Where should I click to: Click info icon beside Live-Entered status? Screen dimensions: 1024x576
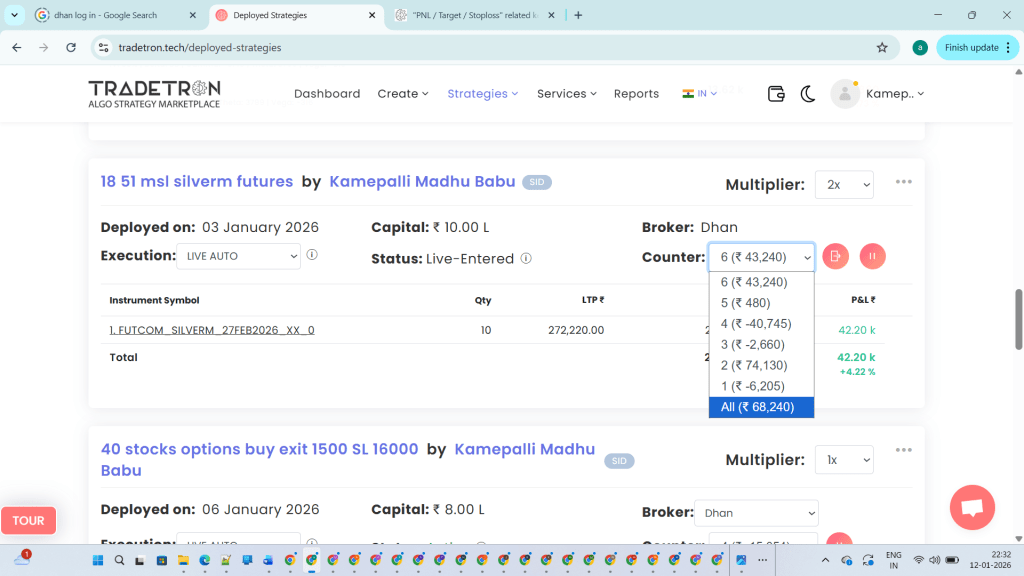(x=526, y=258)
